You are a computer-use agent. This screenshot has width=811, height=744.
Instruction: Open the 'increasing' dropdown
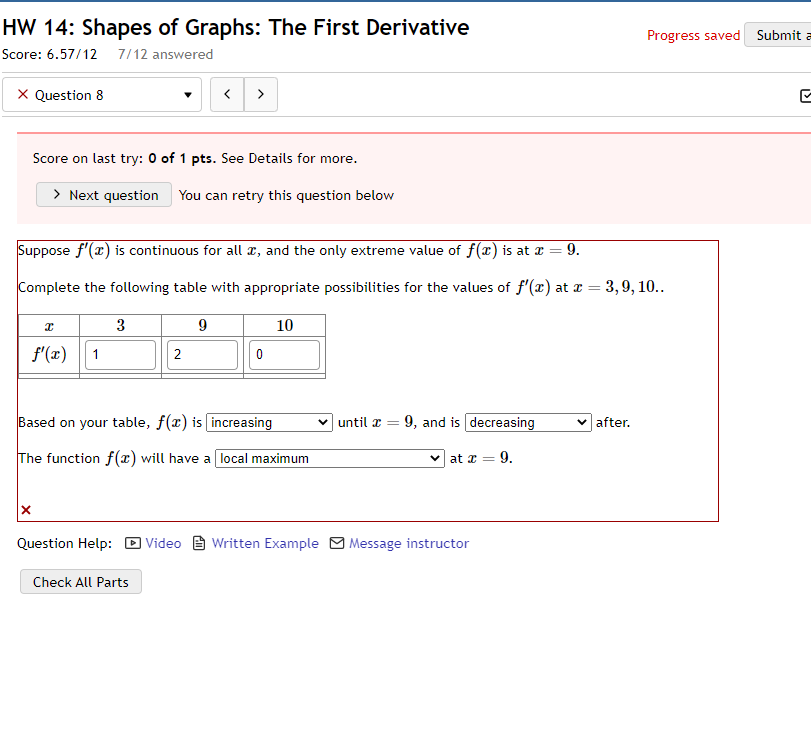(268, 422)
